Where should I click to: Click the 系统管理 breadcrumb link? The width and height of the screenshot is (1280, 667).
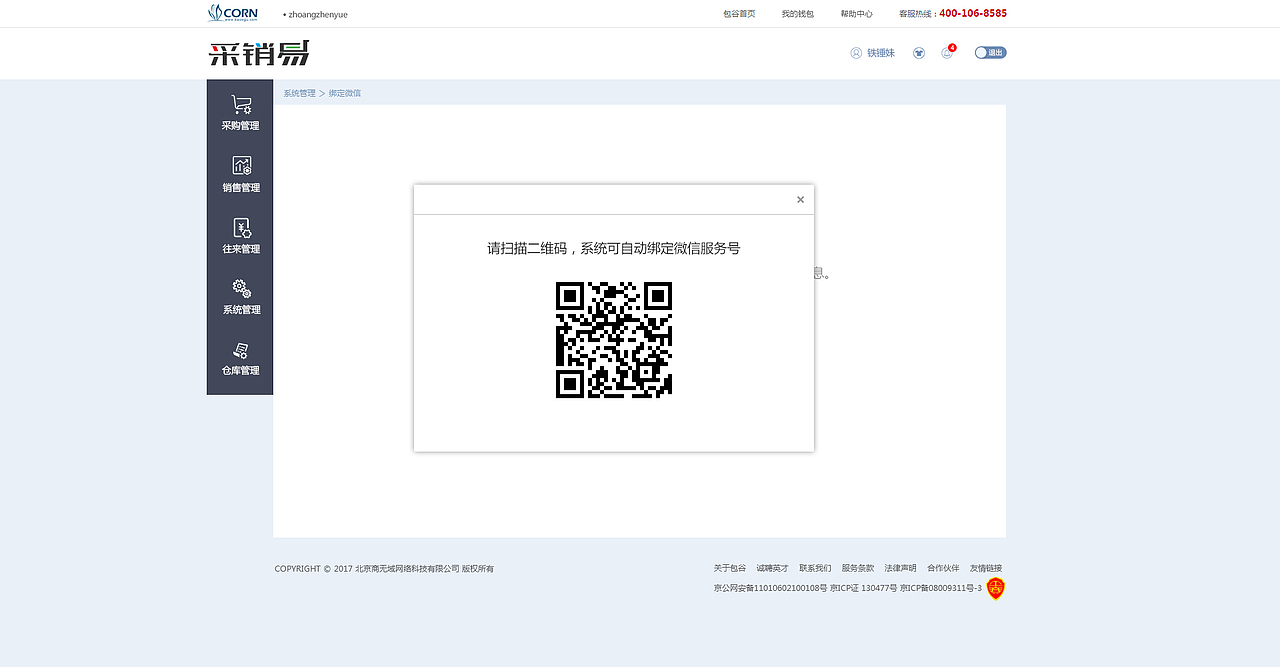click(299, 92)
